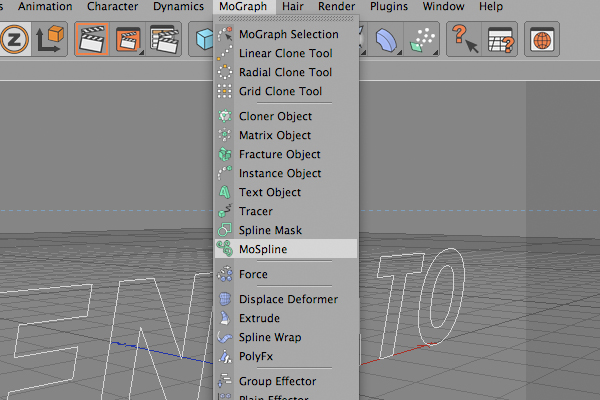
Task: Add a Group Effector
Action: click(286, 381)
